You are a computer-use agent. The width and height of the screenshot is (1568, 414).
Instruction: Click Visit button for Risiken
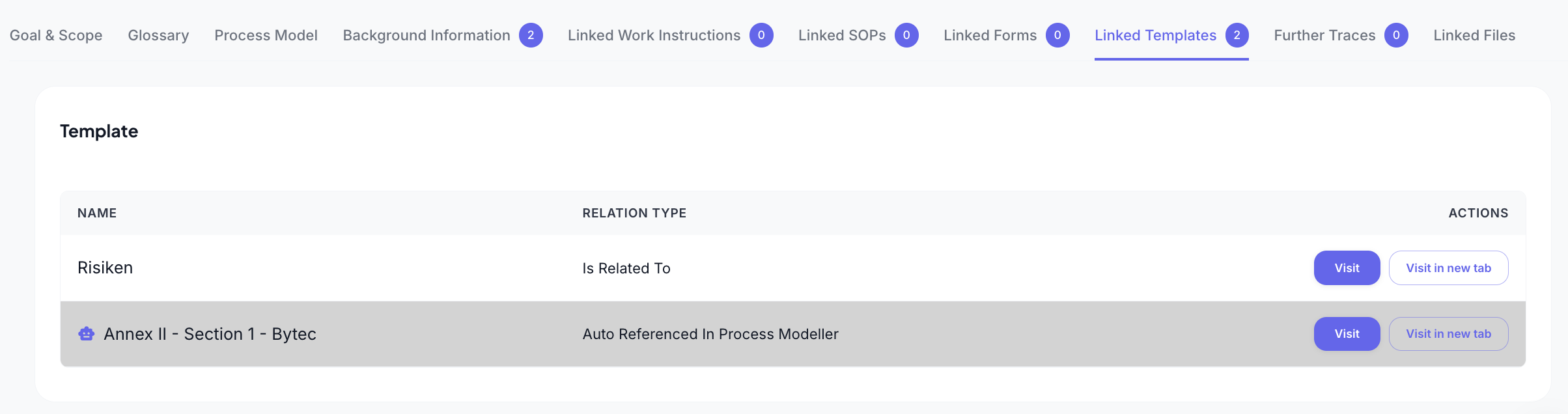pyautogui.click(x=1347, y=268)
